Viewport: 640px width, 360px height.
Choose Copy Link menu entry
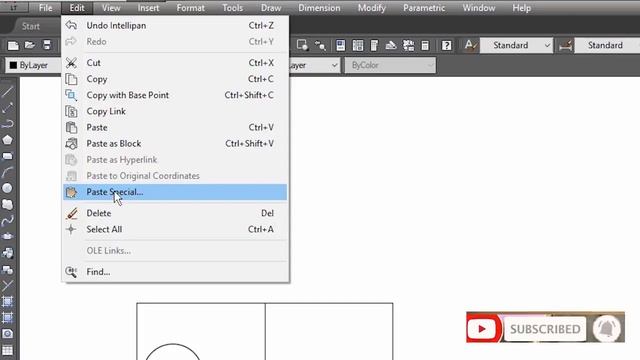(x=175, y=111)
